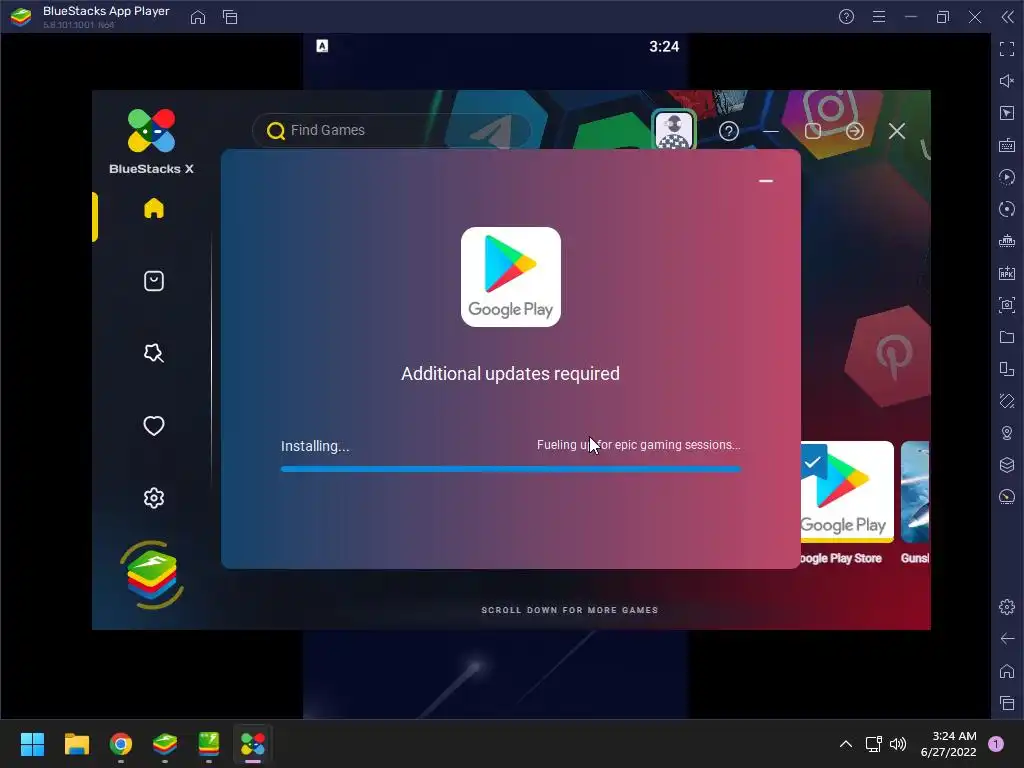The height and width of the screenshot is (768, 1024).
Task: Toggle fullscreen mode icon
Action: [x=1007, y=49]
